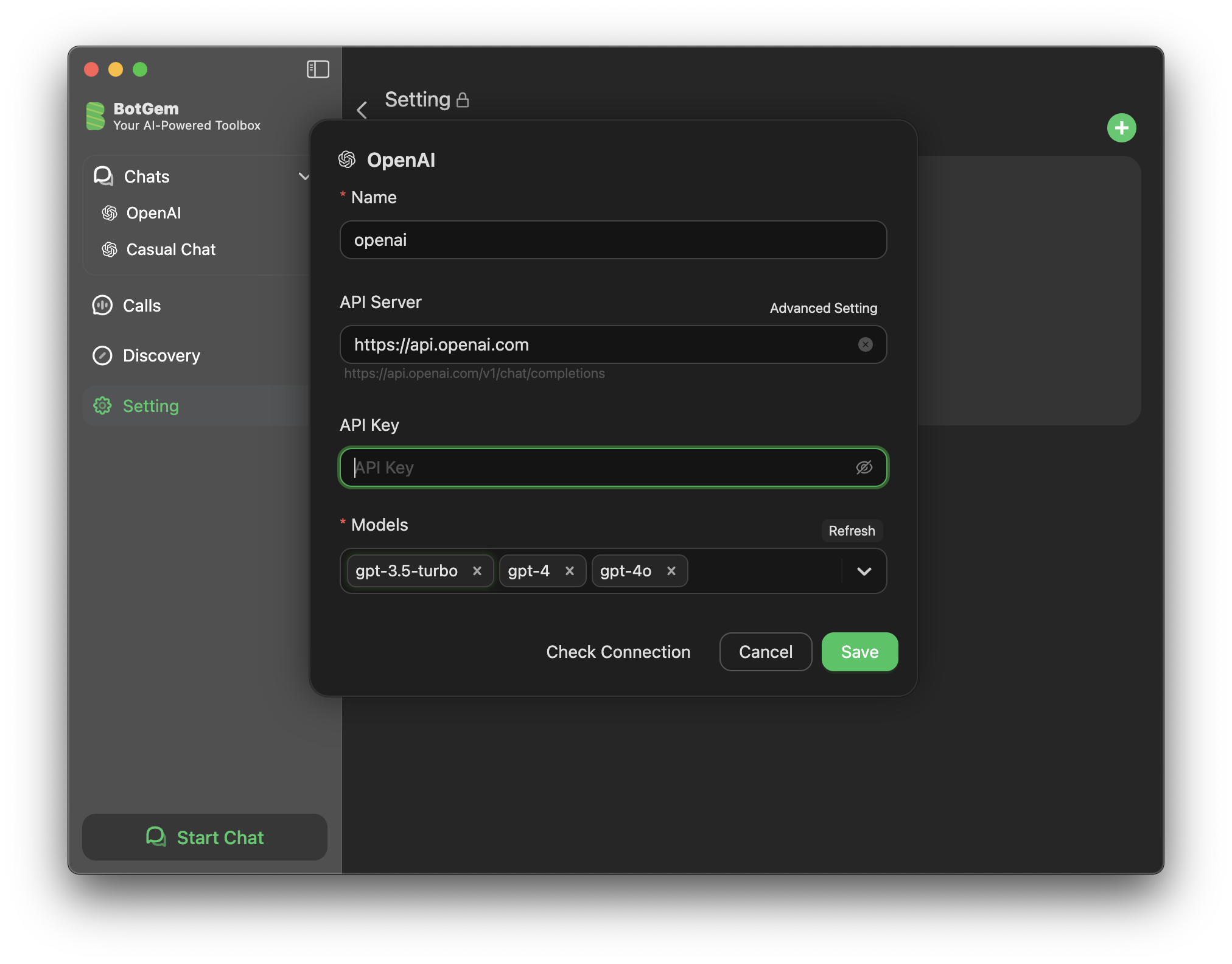Viewport: 1232px width, 964px height.
Task: Open Advanced Setting link
Action: pyautogui.click(x=824, y=308)
